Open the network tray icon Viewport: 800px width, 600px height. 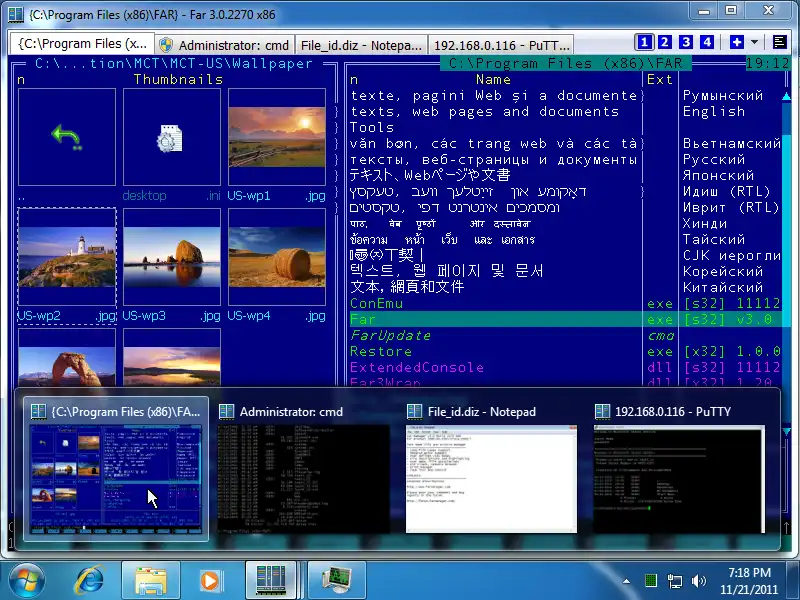(674, 581)
